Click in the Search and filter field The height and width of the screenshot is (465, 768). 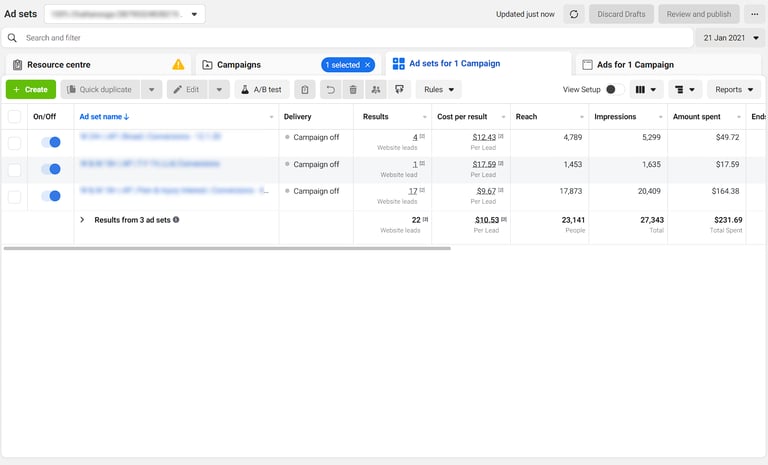pos(347,38)
